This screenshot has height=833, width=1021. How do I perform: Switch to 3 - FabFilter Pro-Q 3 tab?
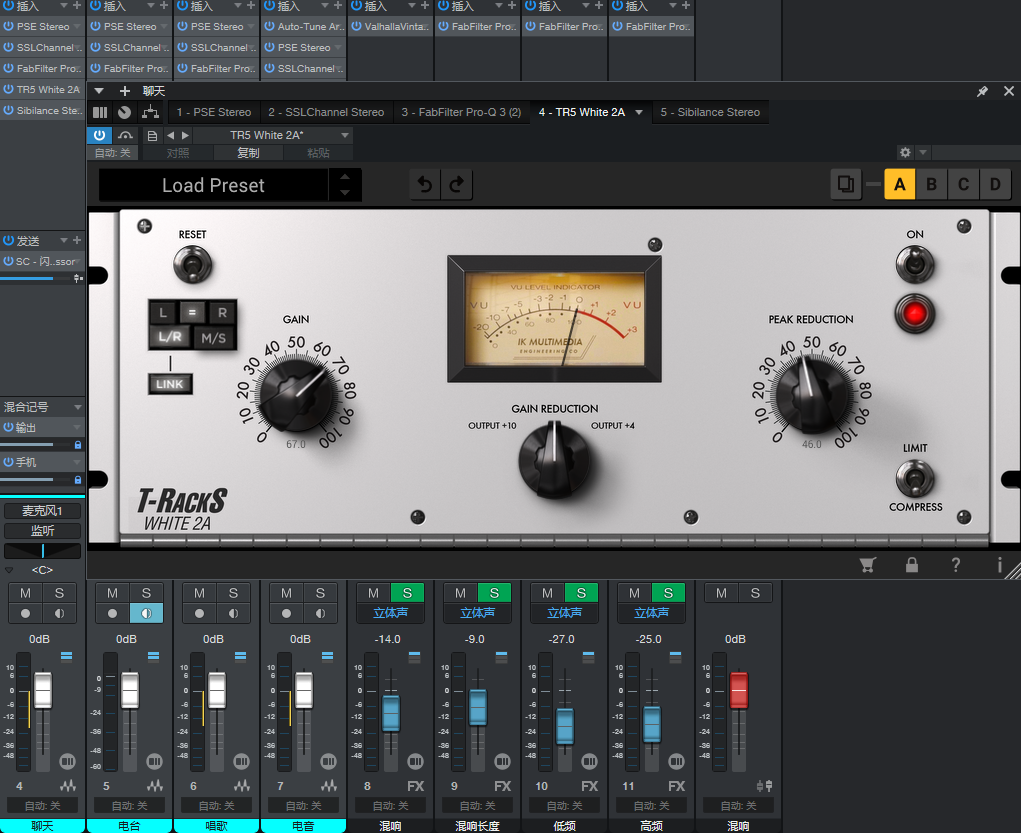pyautogui.click(x=461, y=112)
